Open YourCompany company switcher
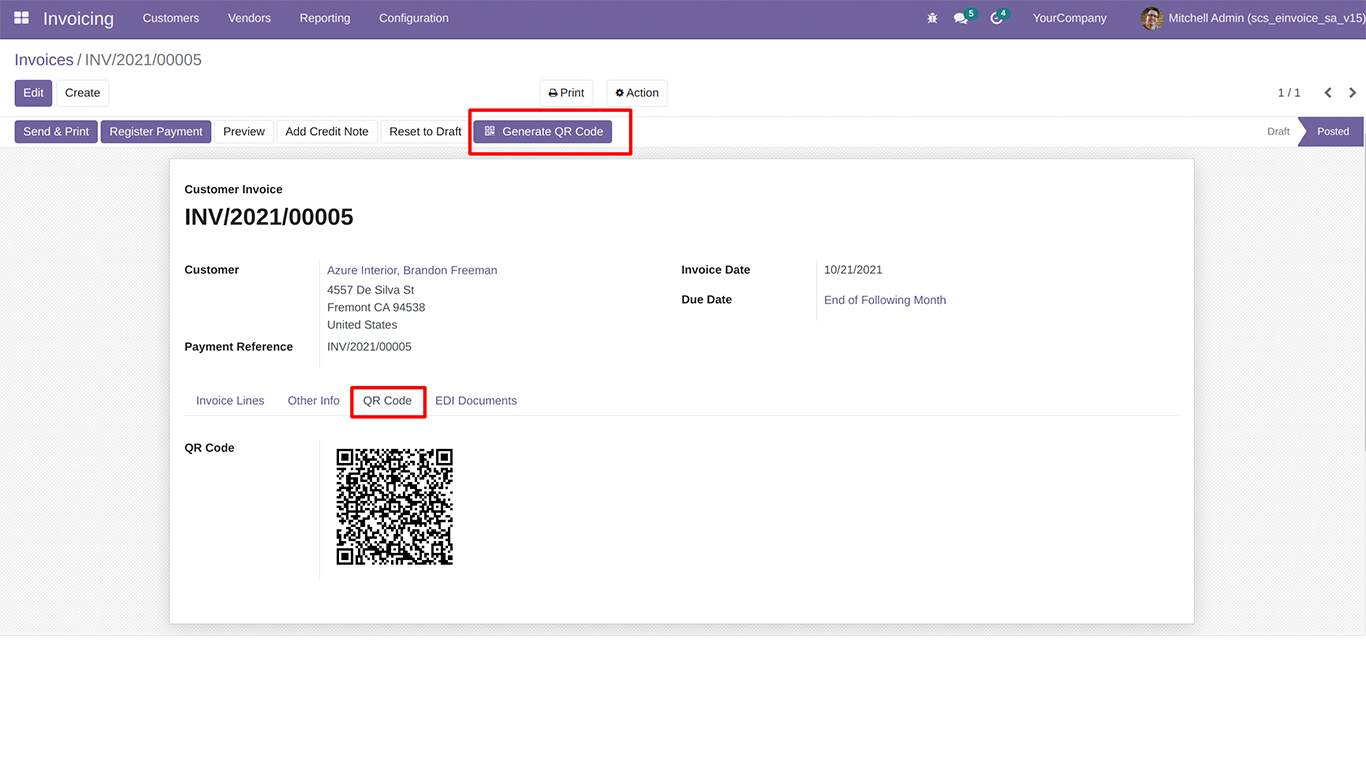Screen dimensions: 1366x768 (x=1070, y=18)
